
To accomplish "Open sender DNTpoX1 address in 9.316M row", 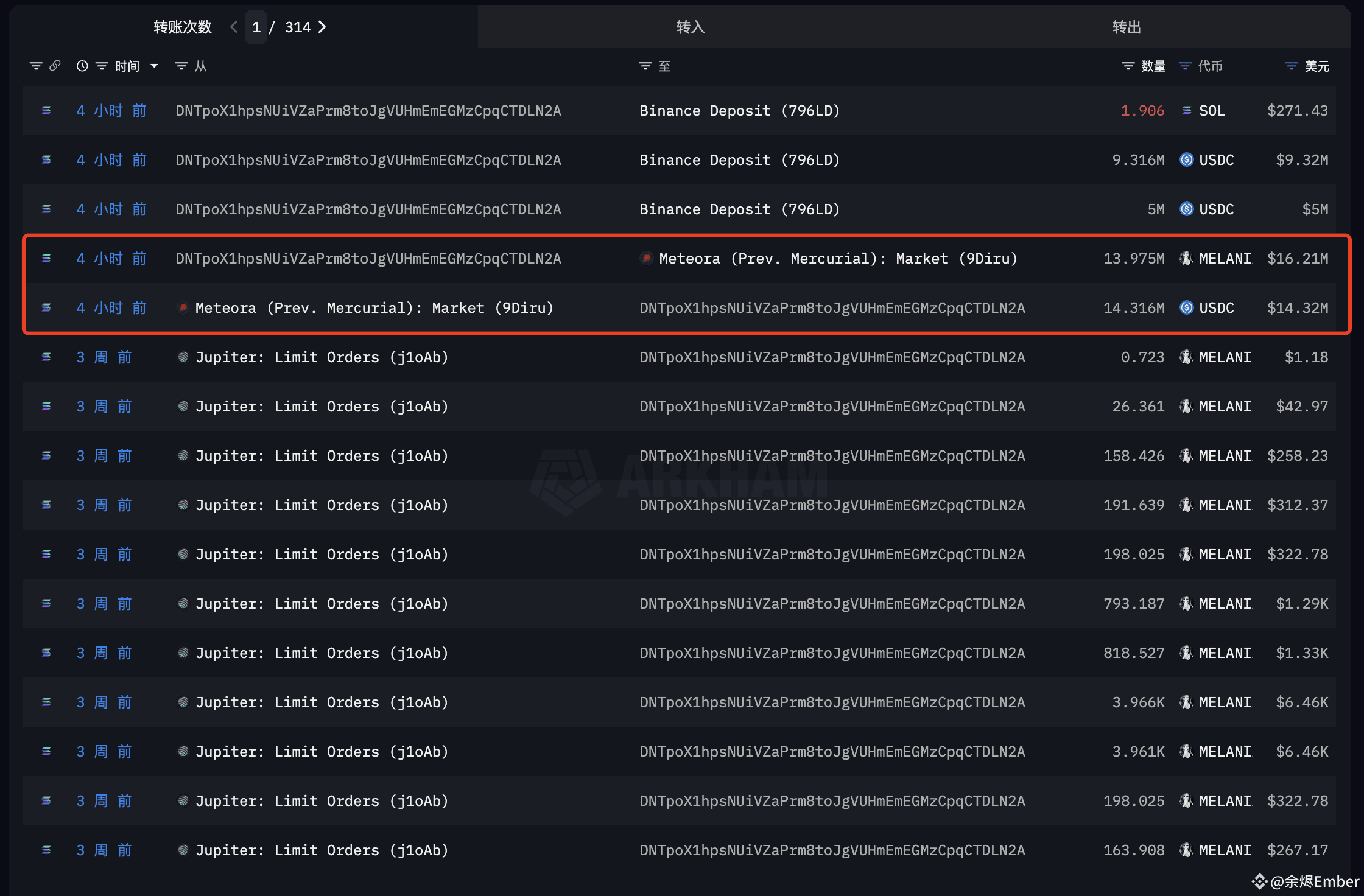I will point(368,160).
